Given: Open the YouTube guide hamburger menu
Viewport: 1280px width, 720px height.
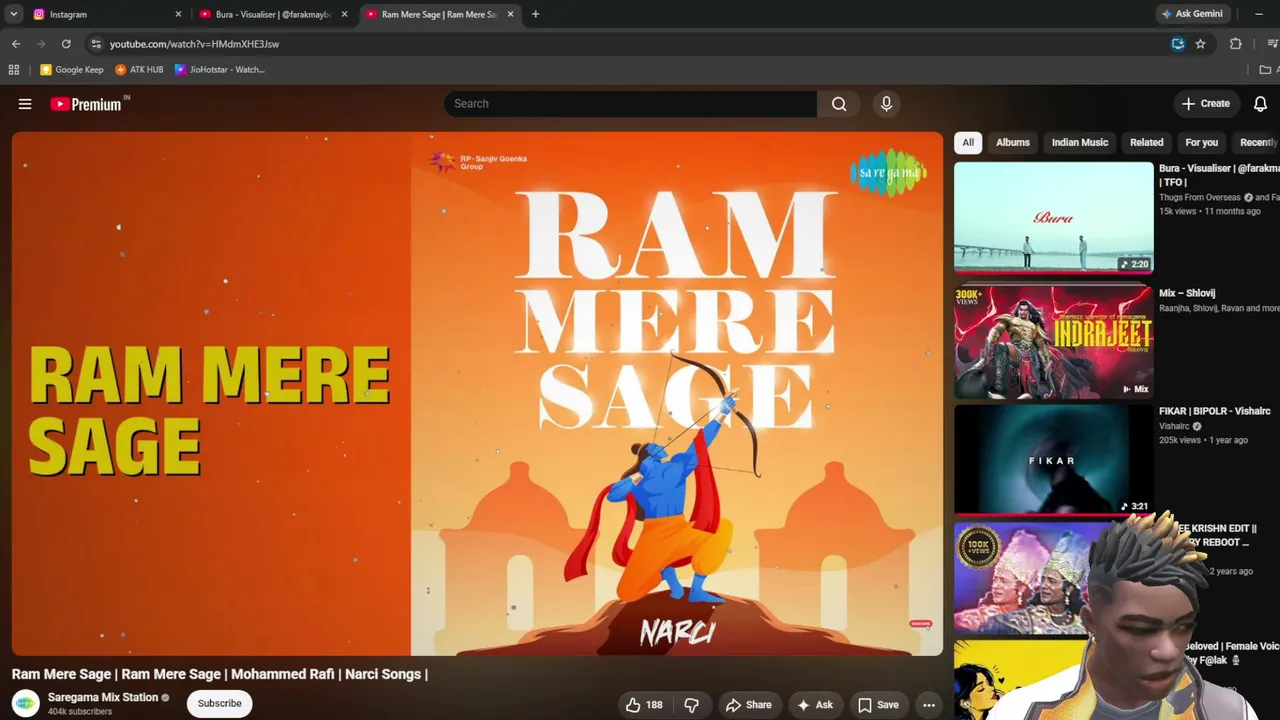Looking at the screenshot, I should (25, 104).
